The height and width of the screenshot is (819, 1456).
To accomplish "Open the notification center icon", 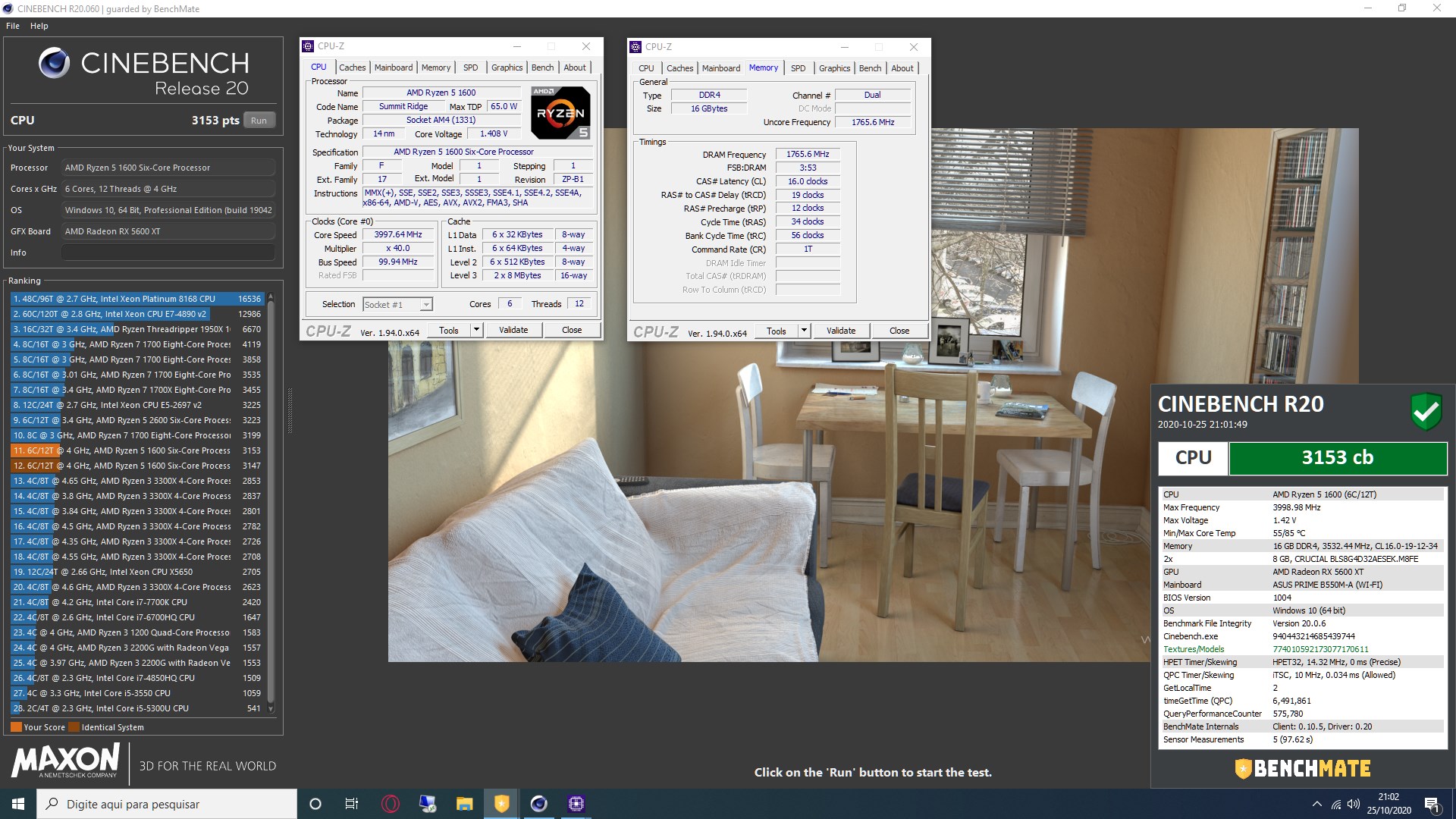I will 1432,804.
